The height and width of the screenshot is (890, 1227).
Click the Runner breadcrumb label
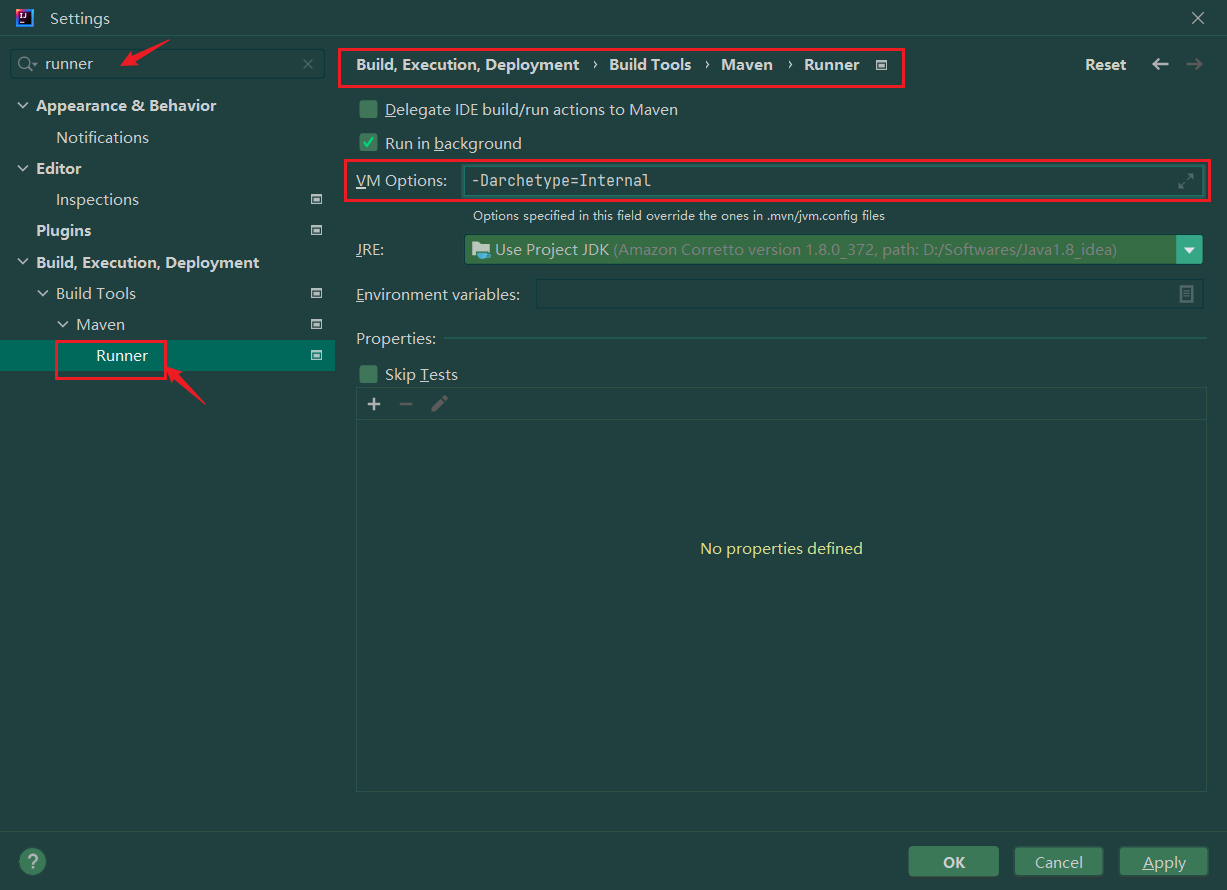[832, 65]
